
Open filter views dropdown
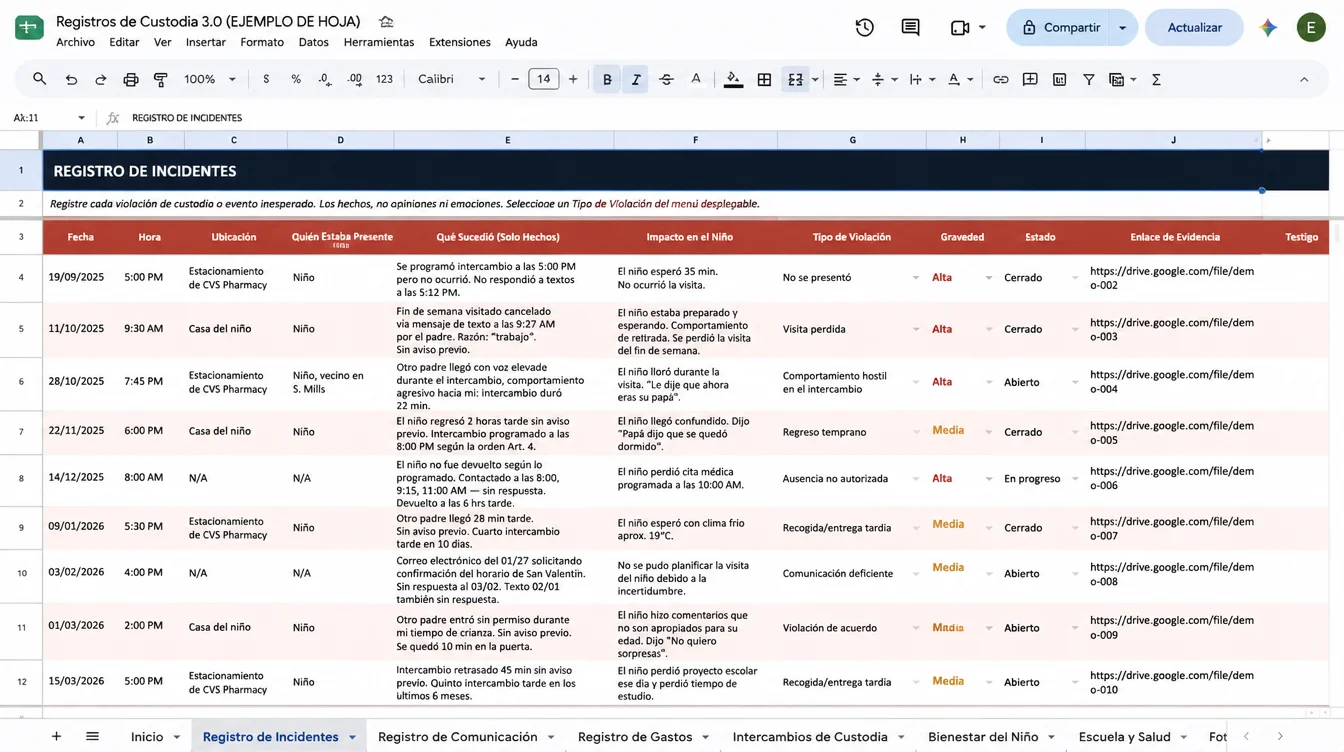click(1123, 79)
